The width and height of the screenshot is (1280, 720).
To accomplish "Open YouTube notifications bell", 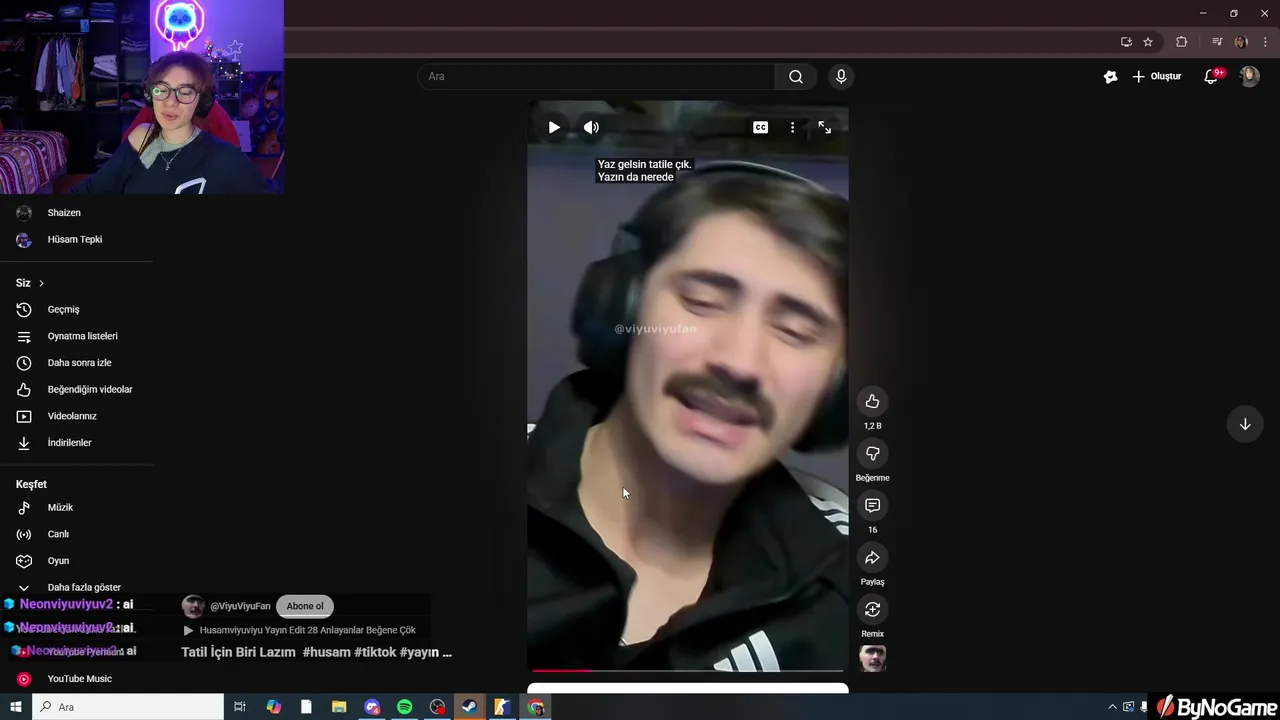I will click(x=1211, y=76).
